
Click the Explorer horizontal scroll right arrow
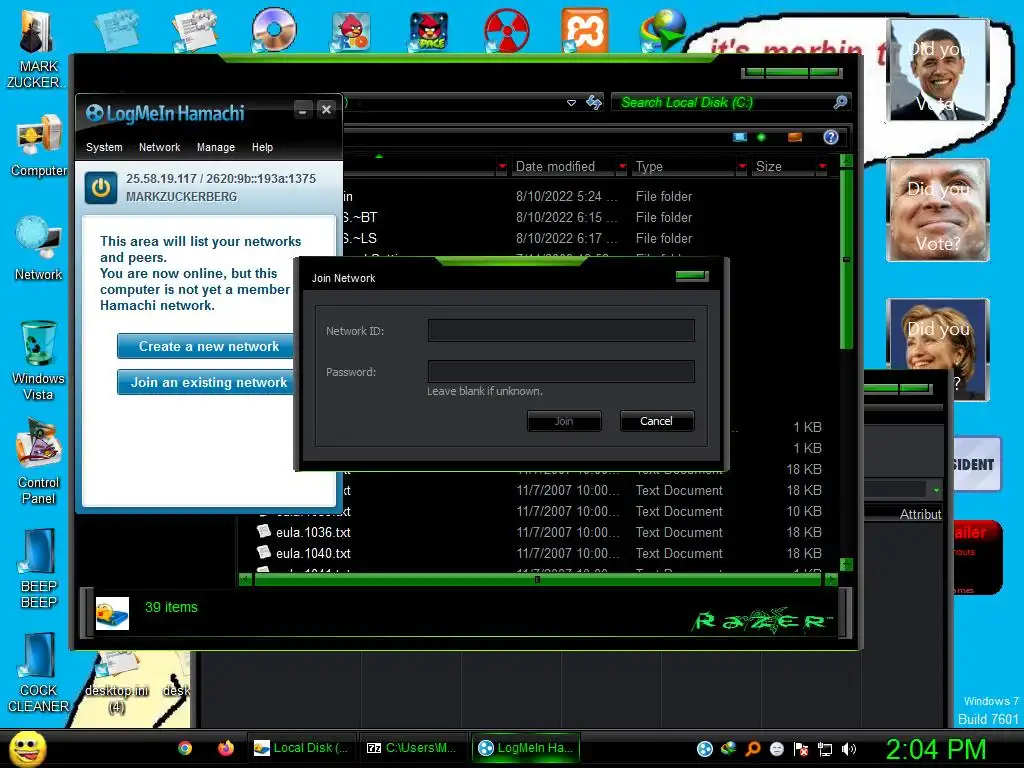[x=831, y=579]
